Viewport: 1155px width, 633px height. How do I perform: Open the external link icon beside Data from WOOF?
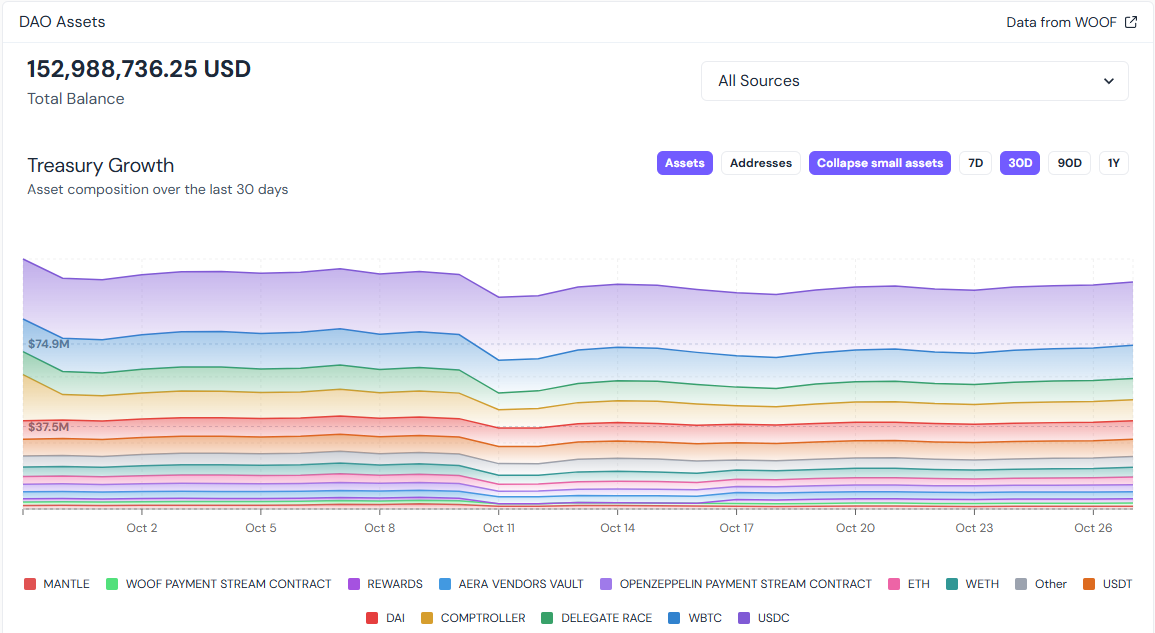click(1131, 22)
